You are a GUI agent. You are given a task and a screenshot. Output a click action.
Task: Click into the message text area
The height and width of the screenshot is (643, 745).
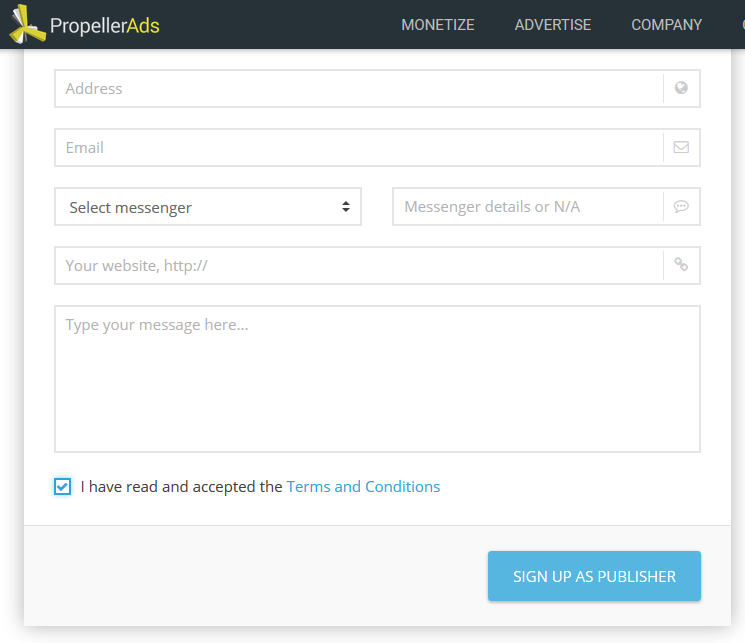pyautogui.click(x=377, y=379)
